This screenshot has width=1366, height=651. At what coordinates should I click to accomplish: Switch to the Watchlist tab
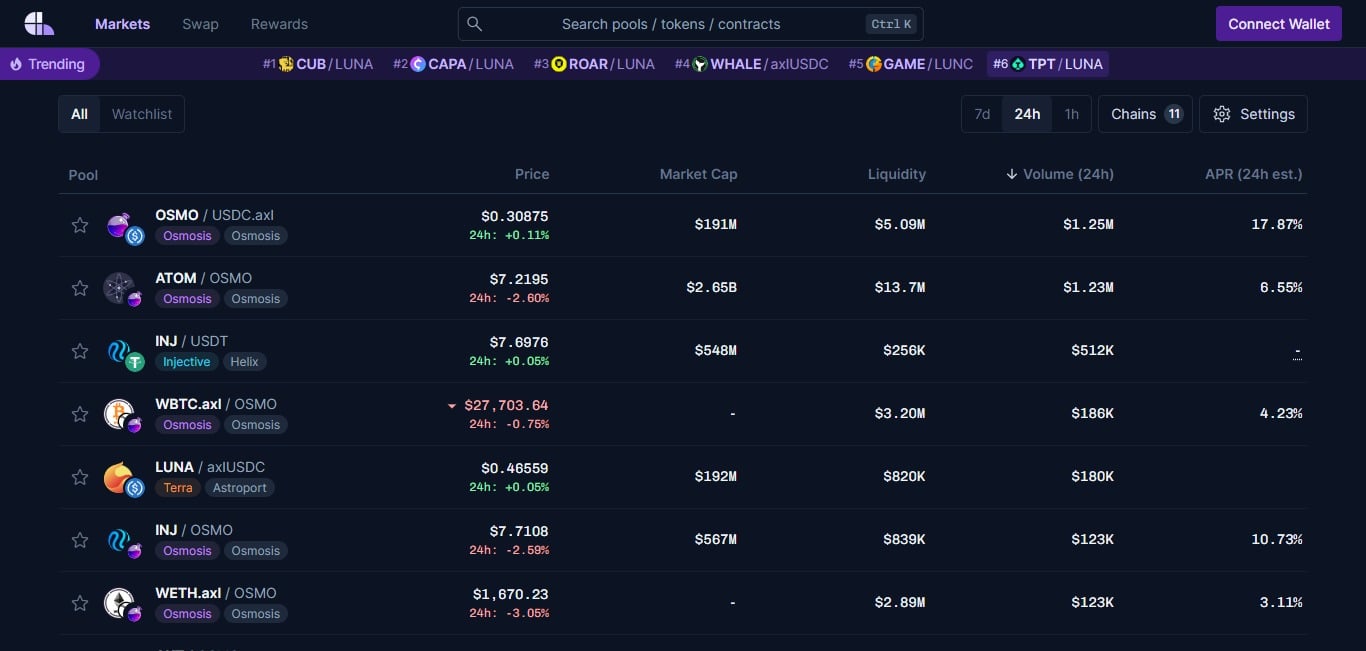(141, 114)
